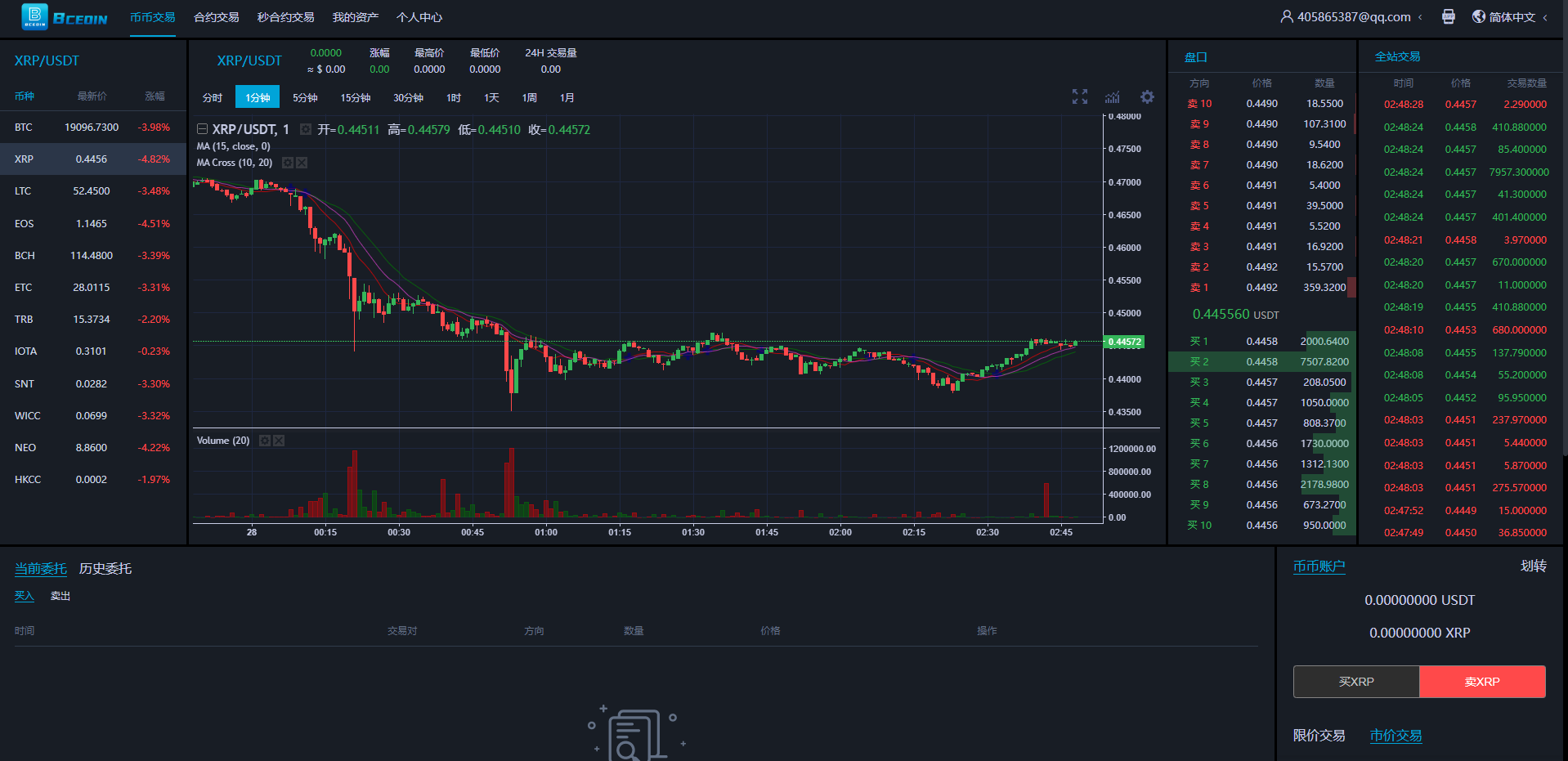1568x761 pixels.
Task: Open the chart indicators icon
Action: [1113, 97]
